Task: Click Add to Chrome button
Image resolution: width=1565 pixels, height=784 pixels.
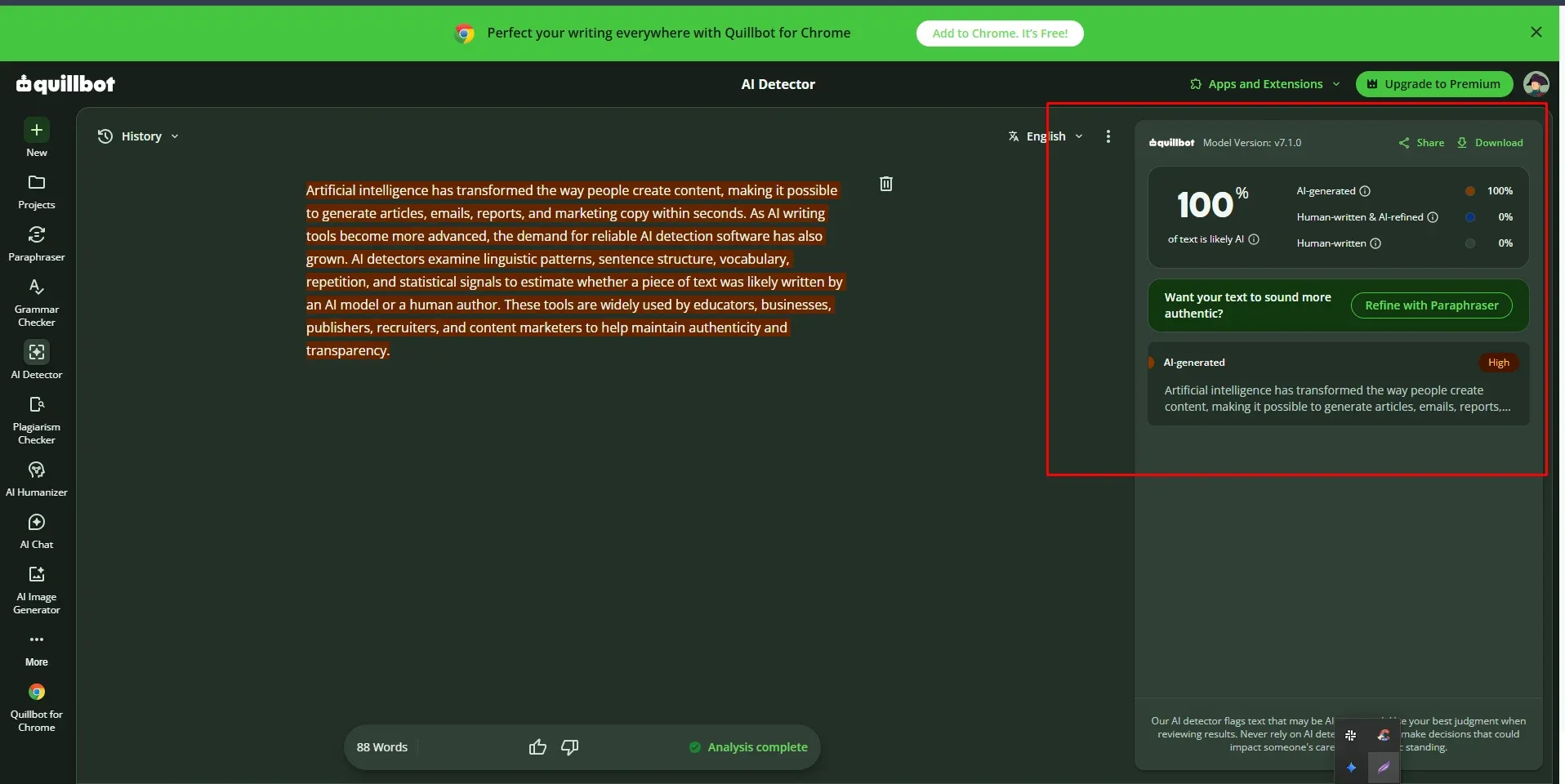Action: click(x=1000, y=33)
